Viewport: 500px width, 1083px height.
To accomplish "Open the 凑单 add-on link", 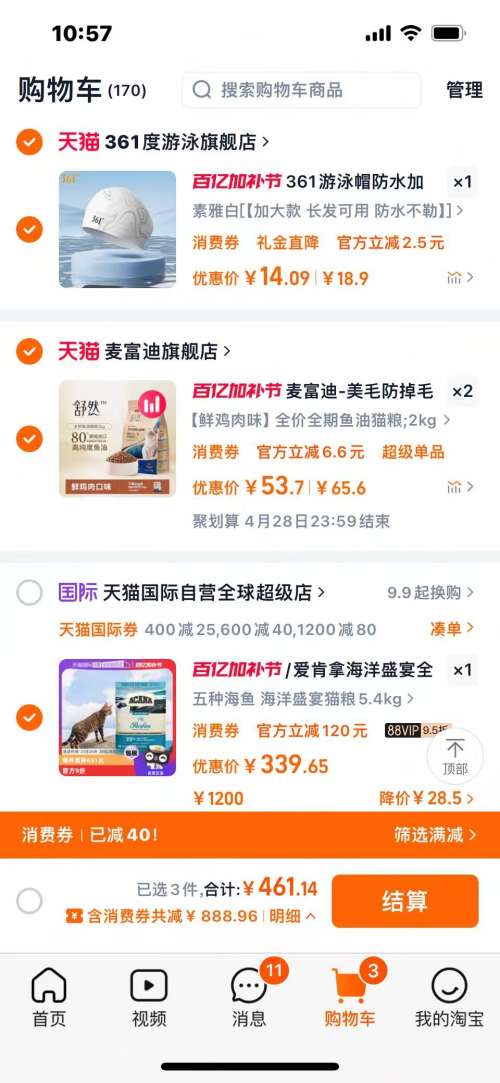I will [452, 628].
